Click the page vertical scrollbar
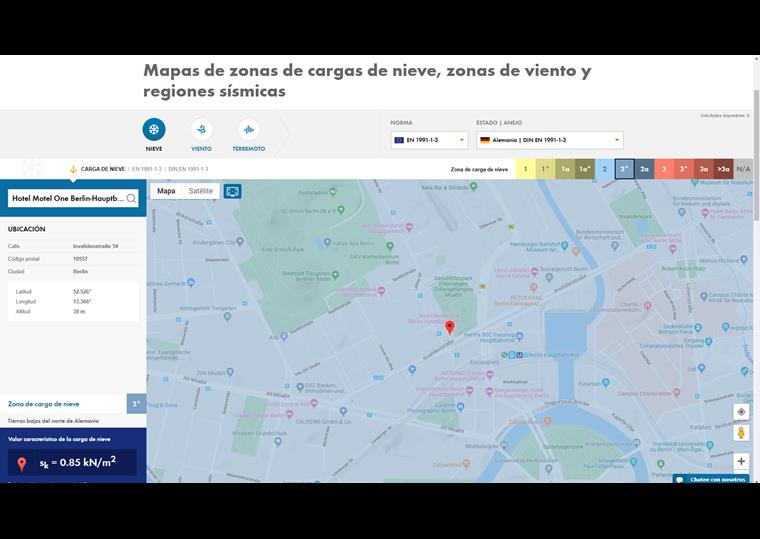The height and width of the screenshot is (539, 760). point(756,155)
